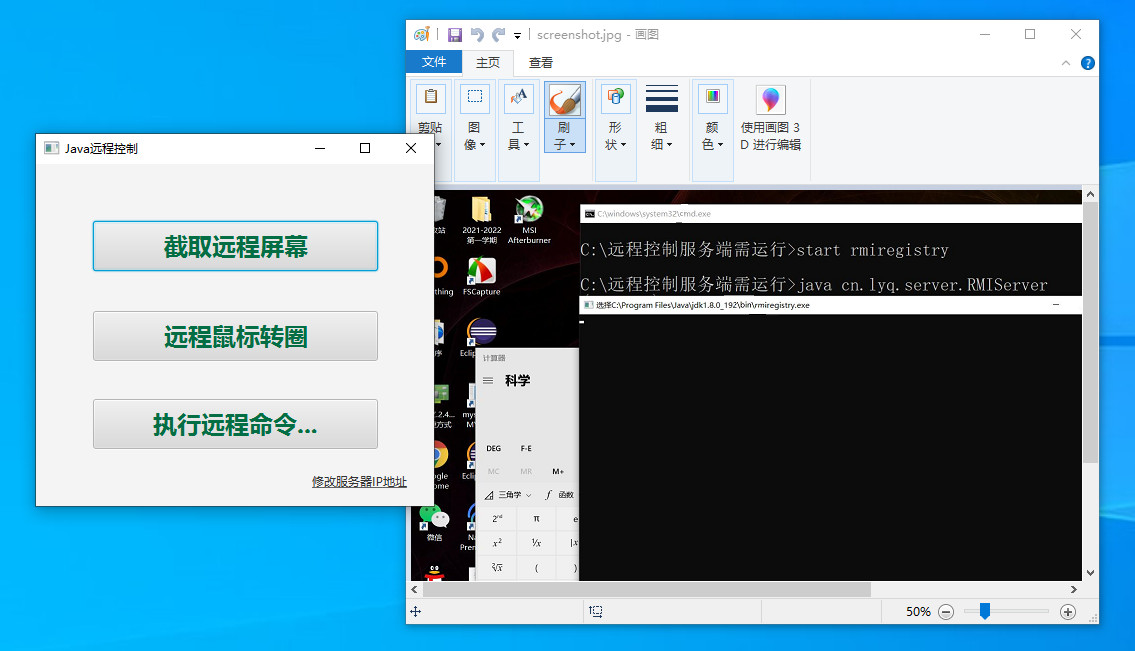Close the Java远程控制 window
This screenshot has height=651, width=1135.
coord(410,148)
